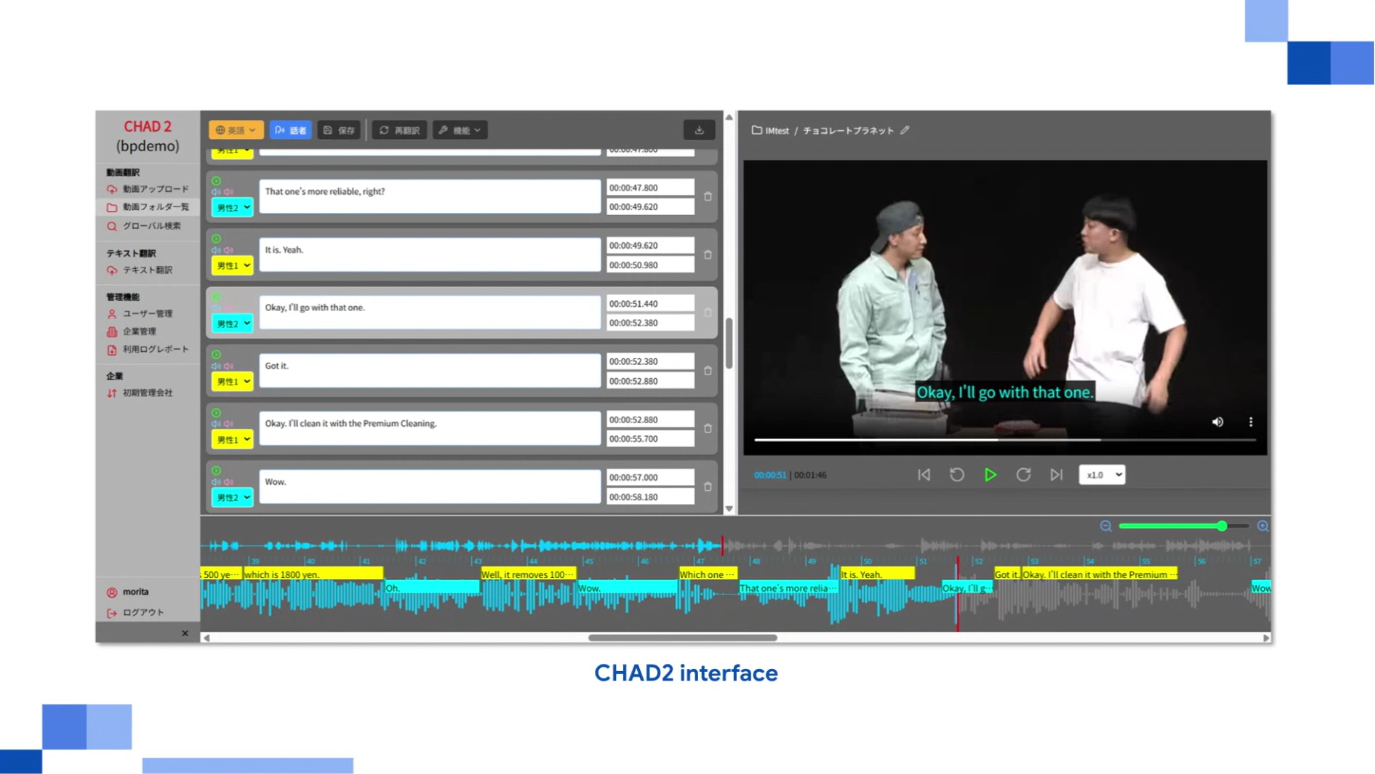This screenshot has height=774, width=1375.
Task: Toggle blue speaker on "Okay. I'll clean it" row
Action: point(216,424)
